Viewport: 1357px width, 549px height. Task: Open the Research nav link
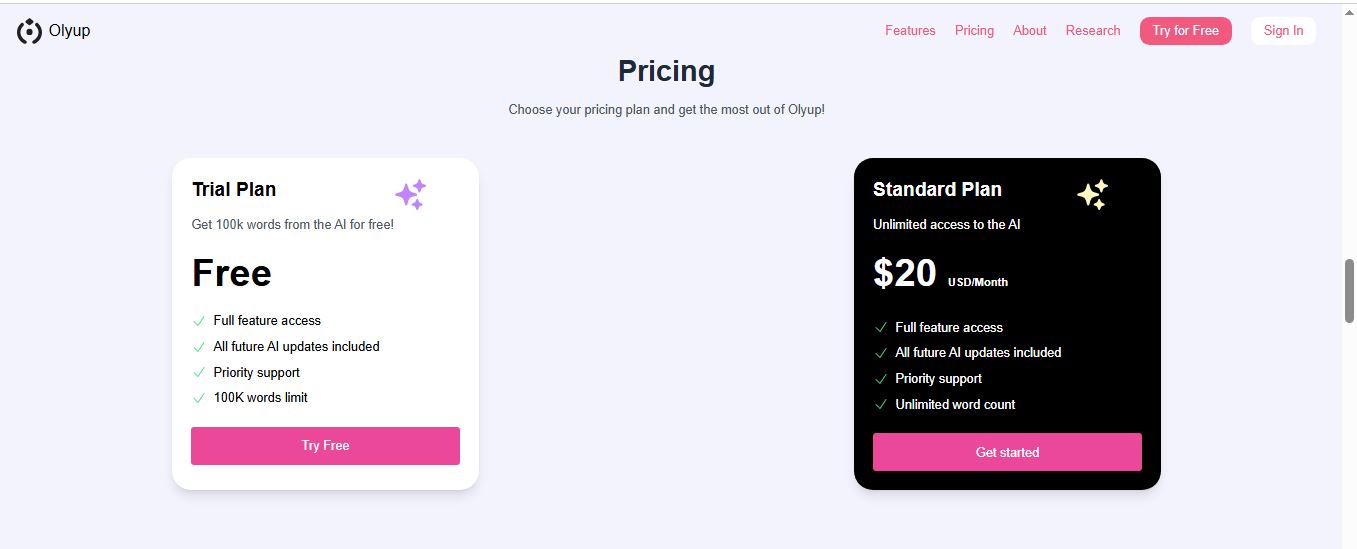click(x=1093, y=31)
